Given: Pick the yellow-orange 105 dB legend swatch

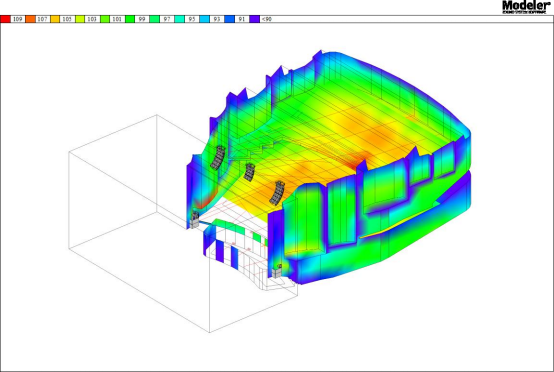Looking at the screenshot, I should (x=55, y=19).
